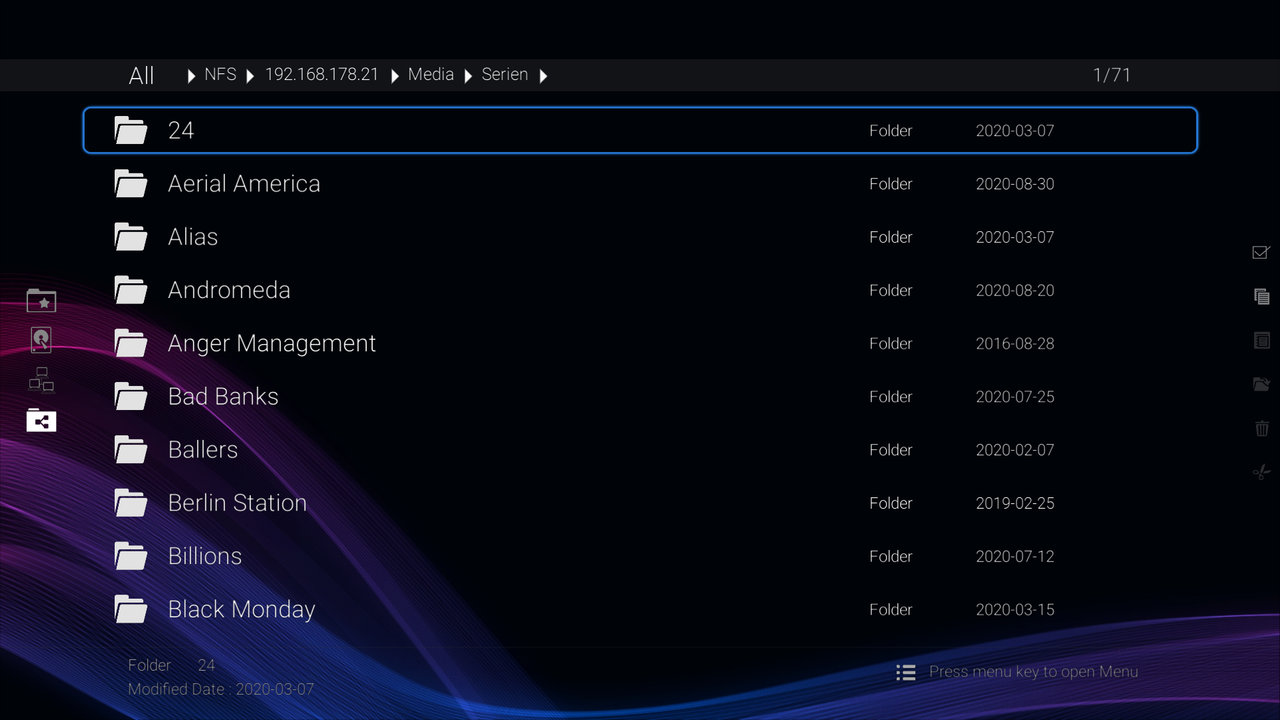
Task: Select Serien in the breadcrumb path
Action: click(x=505, y=74)
